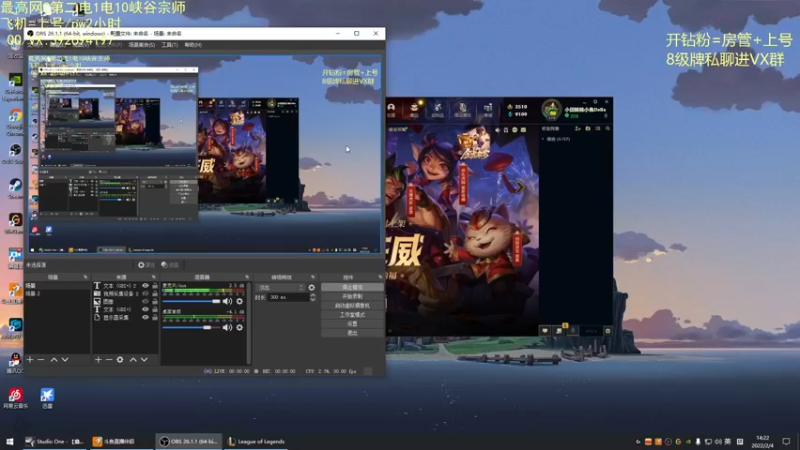Image resolution: width=800 pixels, height=450 pixels.
Task: Move the selected scene up
Action: (x=54, y=360)
